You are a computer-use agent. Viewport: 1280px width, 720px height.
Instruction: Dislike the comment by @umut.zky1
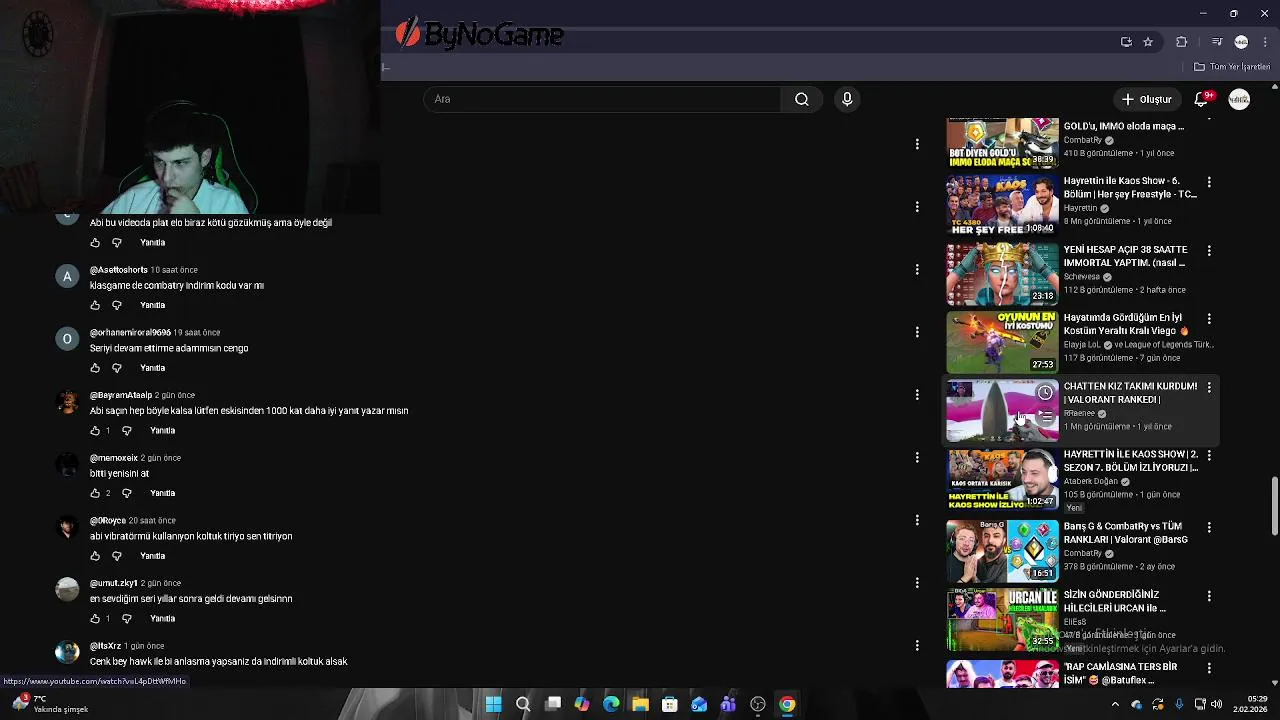pos(127,618)
